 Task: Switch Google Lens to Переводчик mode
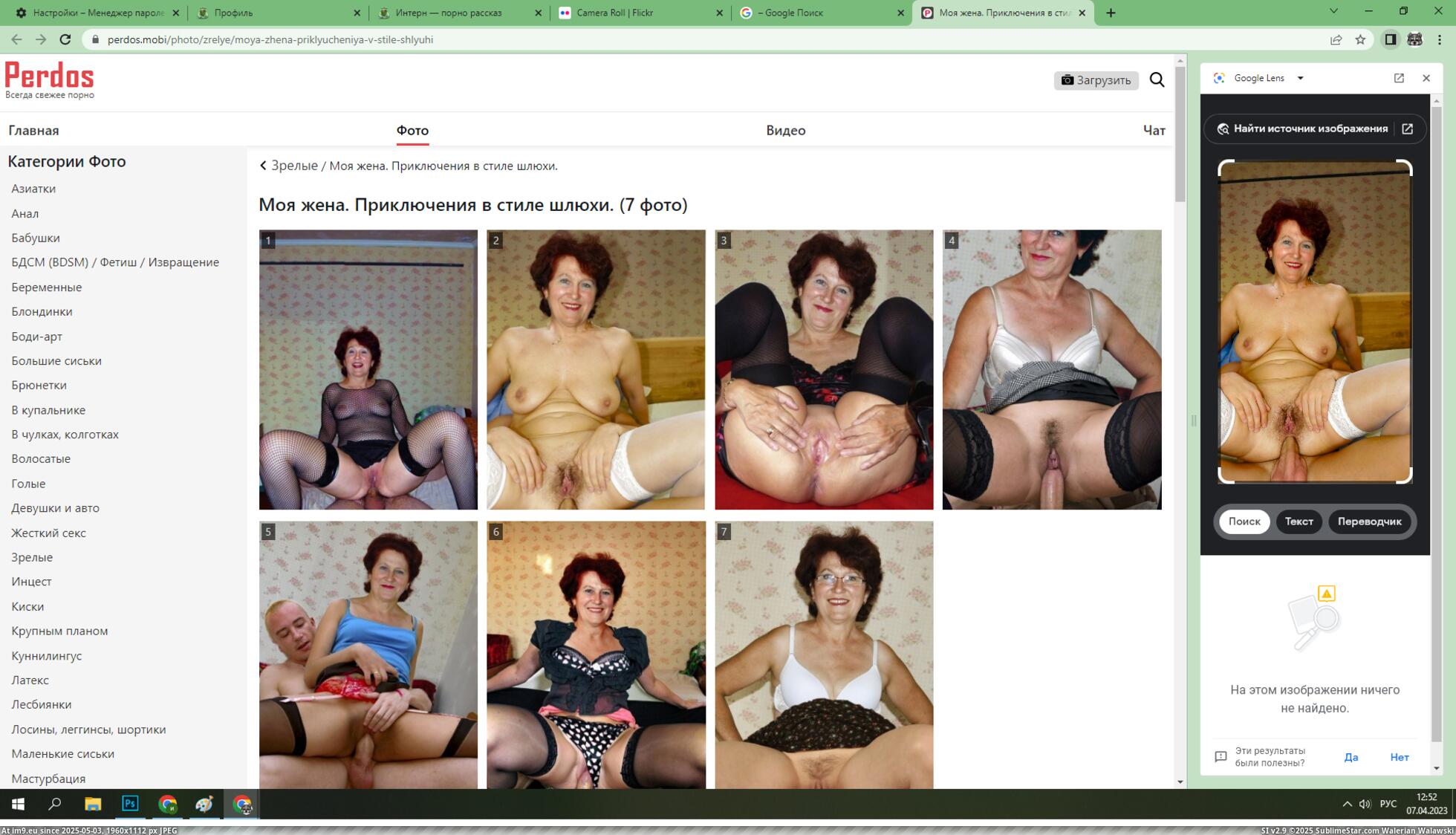click(1370, 522)
